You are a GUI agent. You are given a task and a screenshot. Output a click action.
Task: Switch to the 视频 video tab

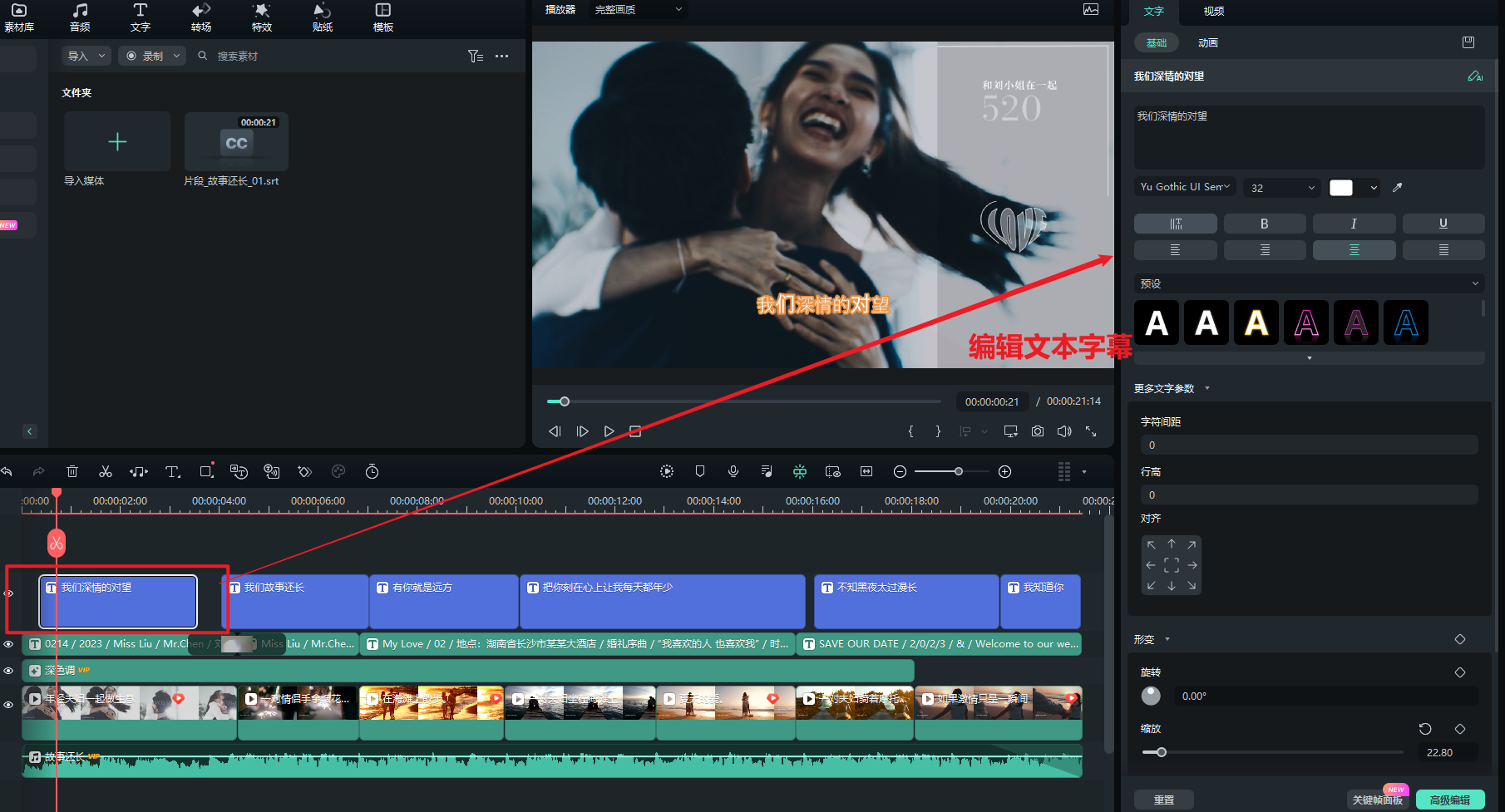pos(1213,12)
